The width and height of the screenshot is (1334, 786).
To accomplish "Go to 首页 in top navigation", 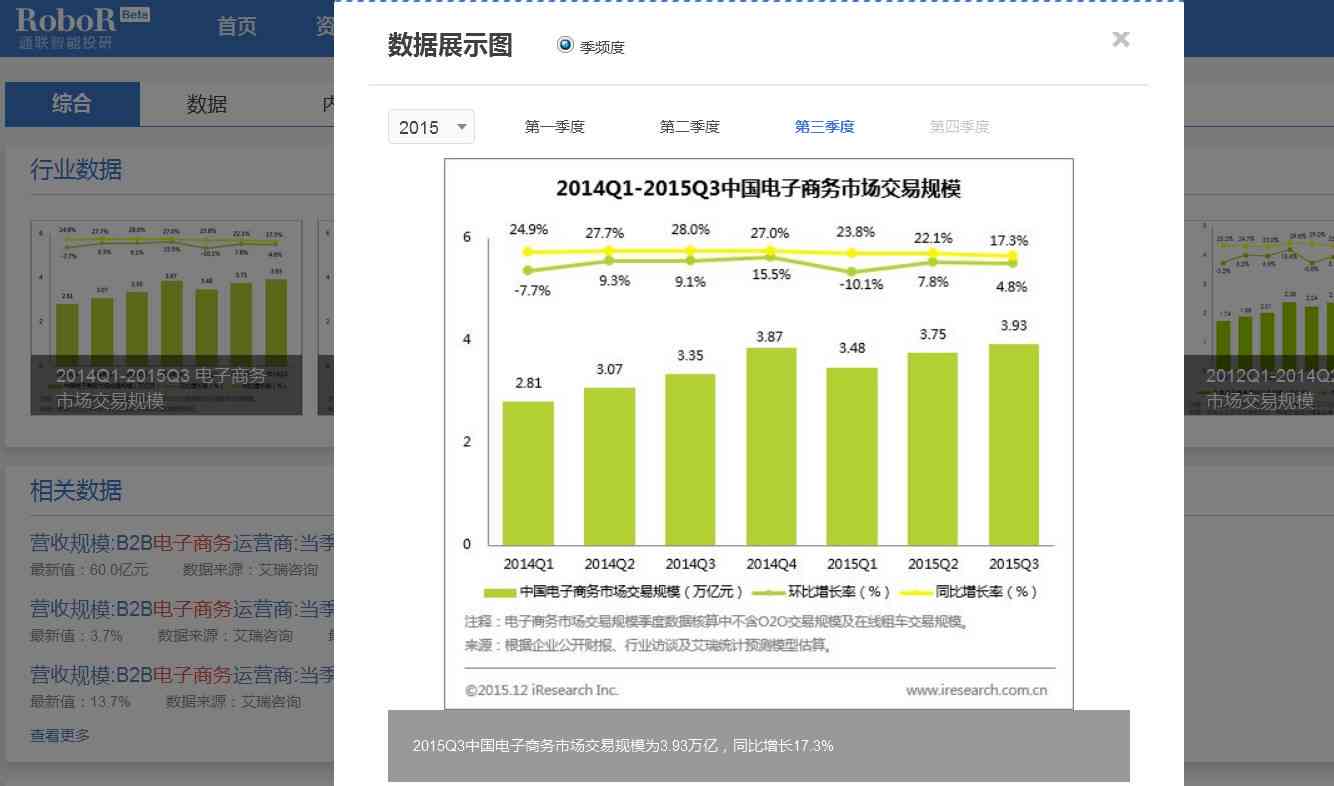I will coord(237,27).
